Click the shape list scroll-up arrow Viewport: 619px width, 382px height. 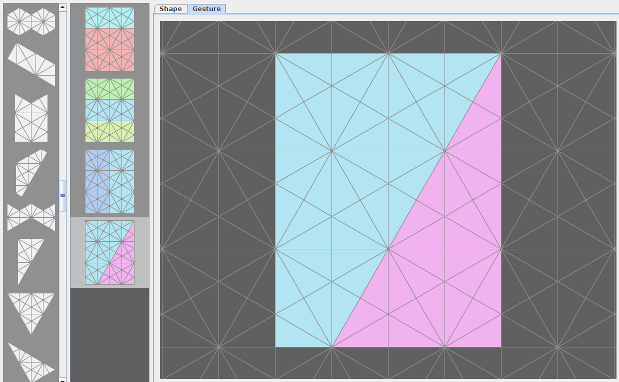tap(63, 7)
